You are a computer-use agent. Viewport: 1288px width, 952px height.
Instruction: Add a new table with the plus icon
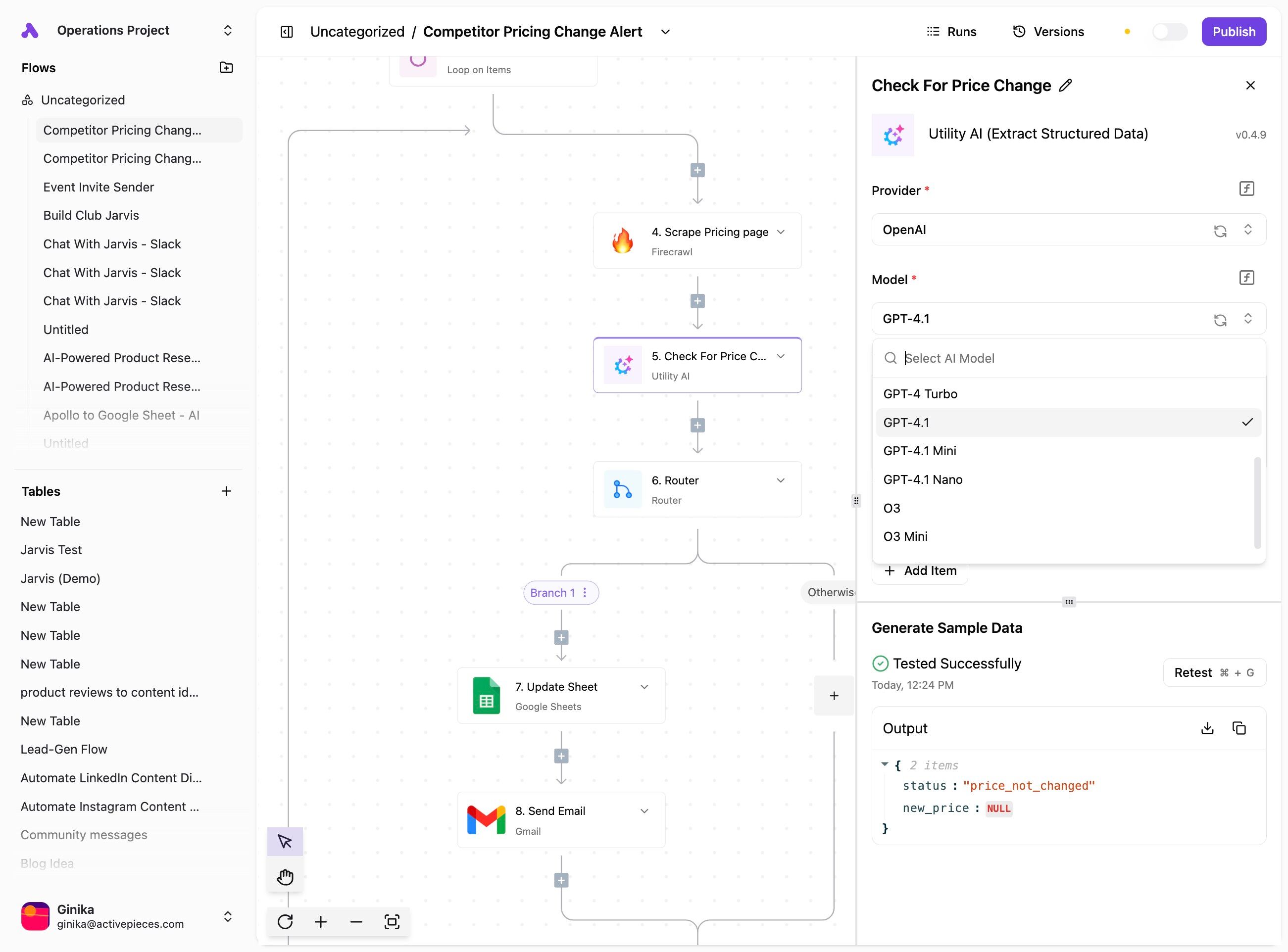tap(226, 491)
